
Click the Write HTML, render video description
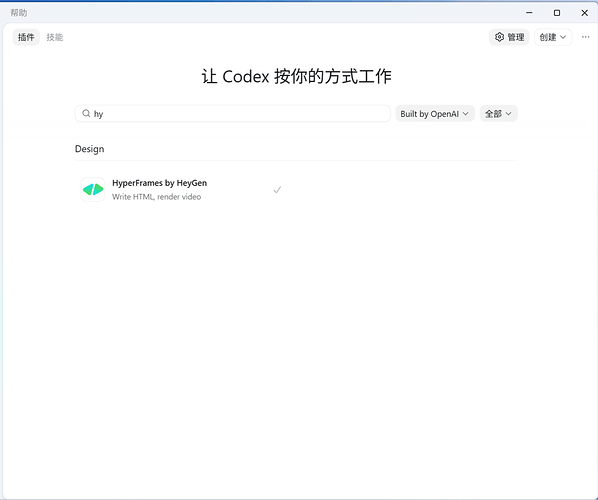[x=156, y=197]
